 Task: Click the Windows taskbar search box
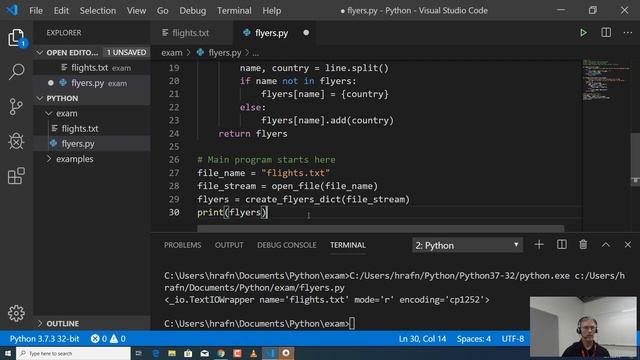click(73, 353)
